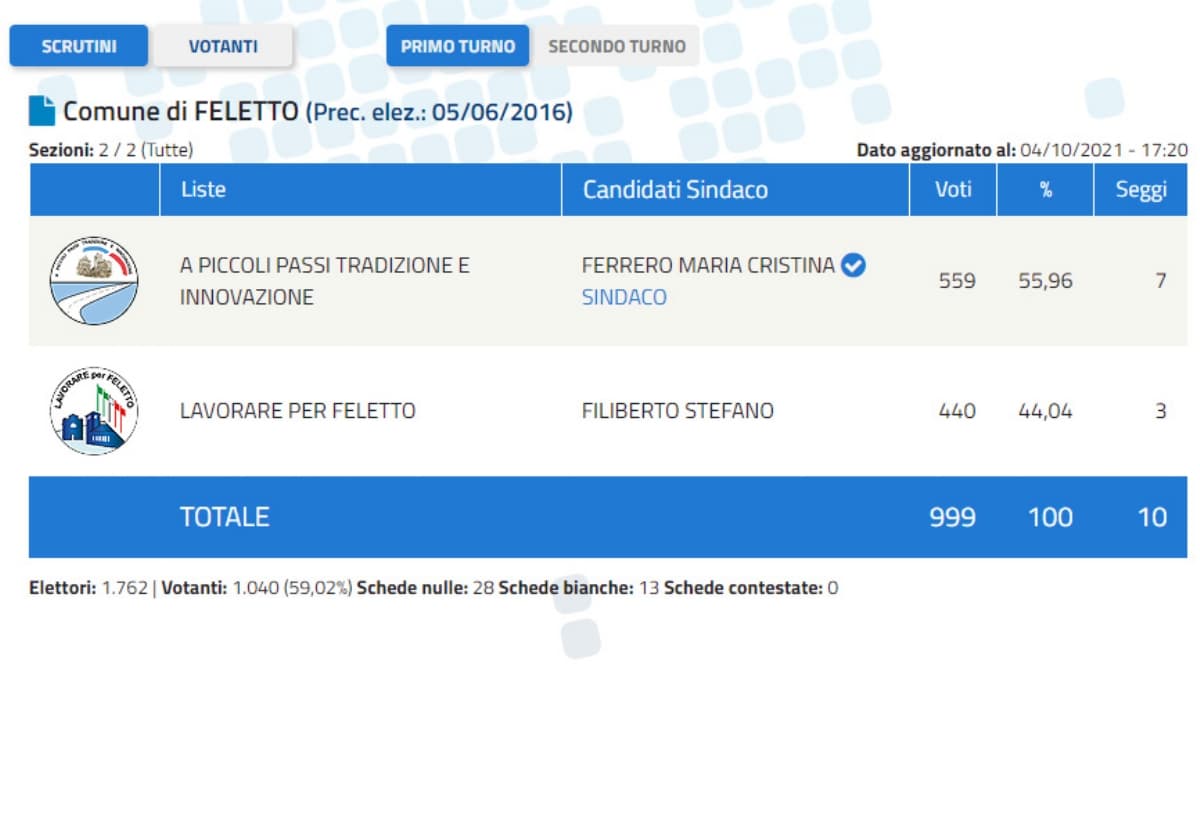
Task: Select the Secondo Turno tab
Action: pos(617,46)
